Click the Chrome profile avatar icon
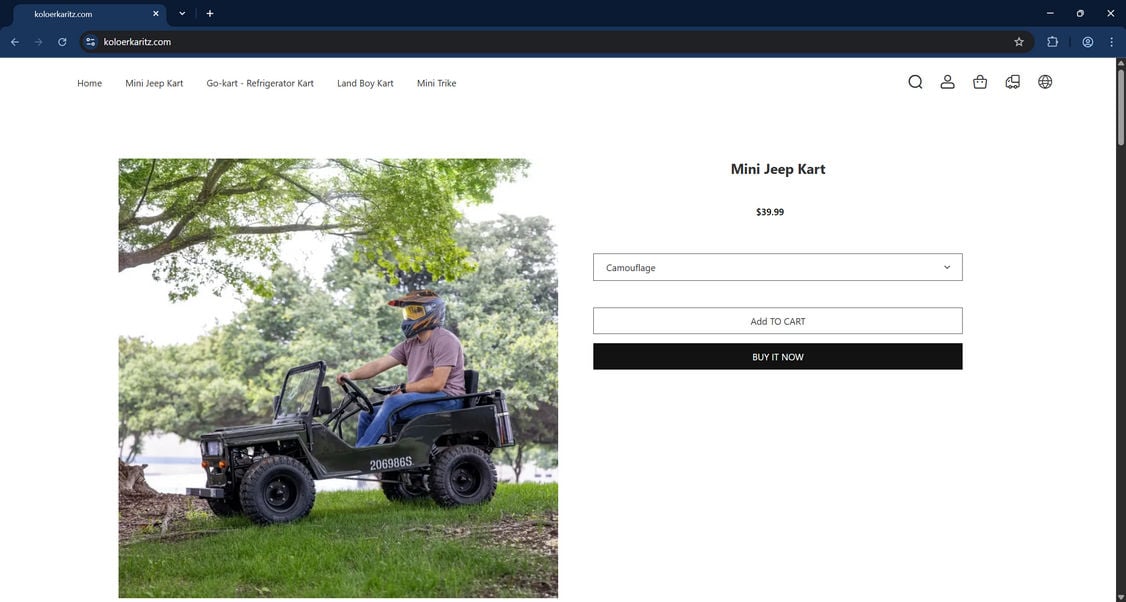The width and height of the screenshot is (1126, 602). 1087,42
